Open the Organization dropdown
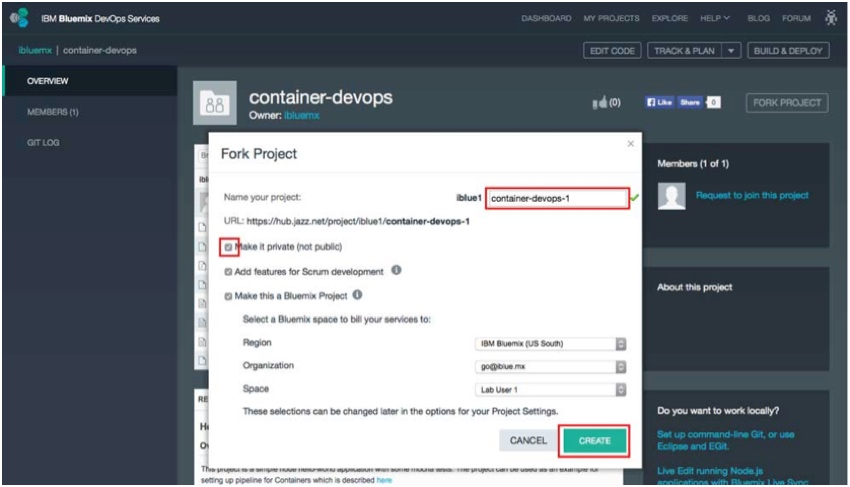850x487 pixels. (550, 367)
